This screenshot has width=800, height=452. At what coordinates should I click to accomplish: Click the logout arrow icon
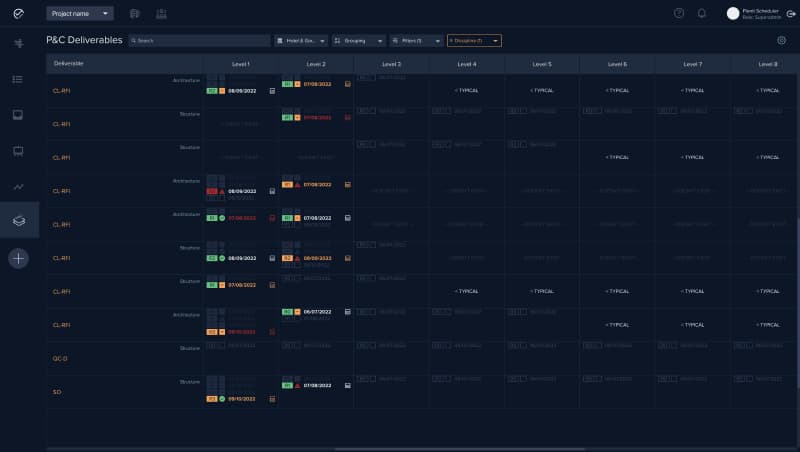[x=791, y=13]
